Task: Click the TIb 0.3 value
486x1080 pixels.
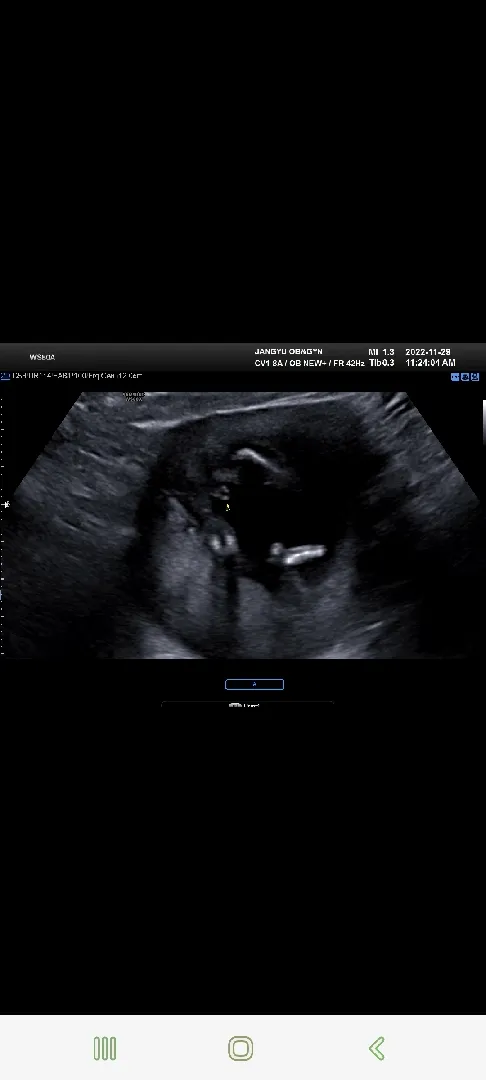Action: point(381,362)
